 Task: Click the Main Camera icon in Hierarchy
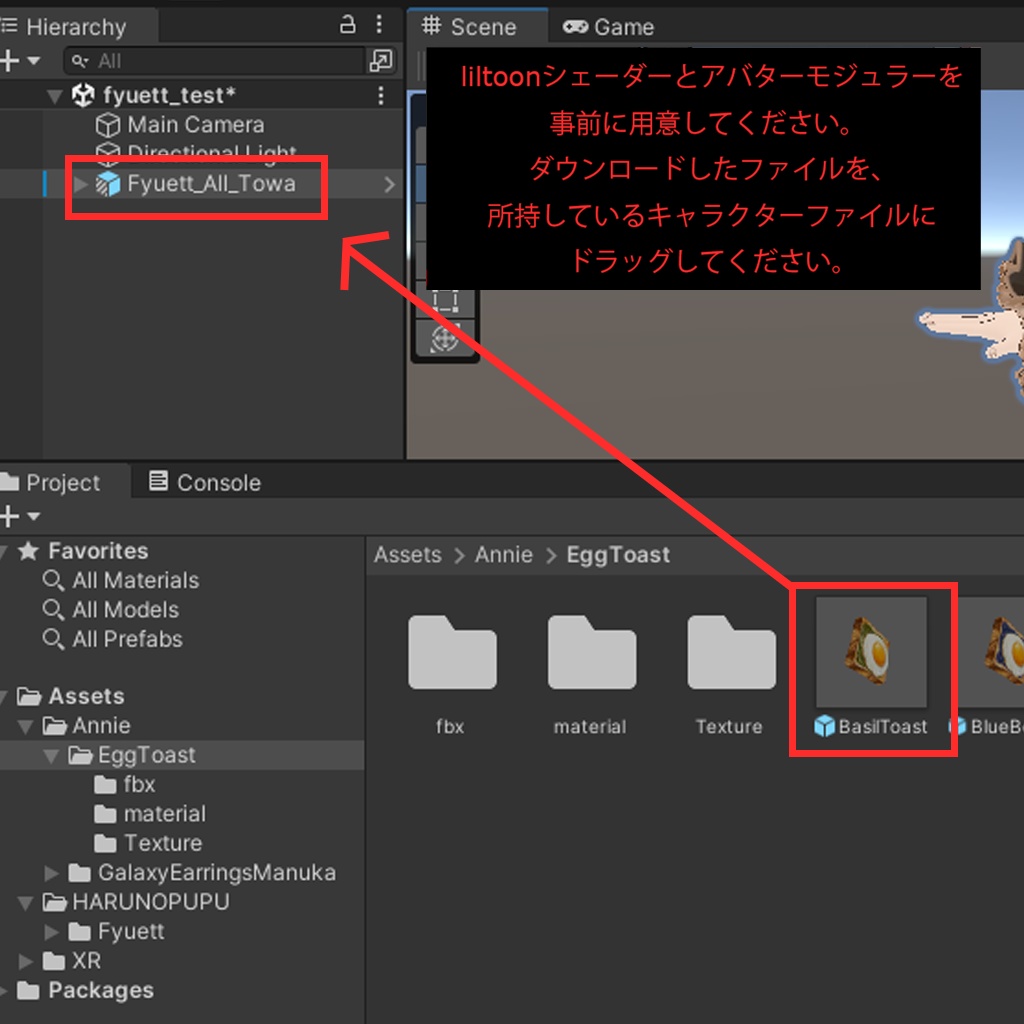(x=107, y=125)
